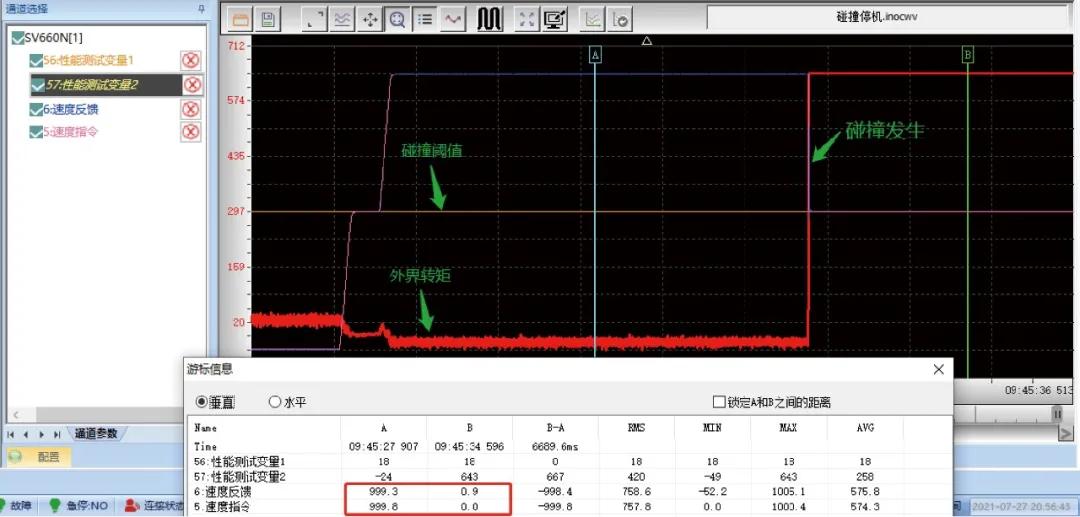Click the list view toolbar icon
Viewport: 1080px width, 517px height.
coord(425,19)
